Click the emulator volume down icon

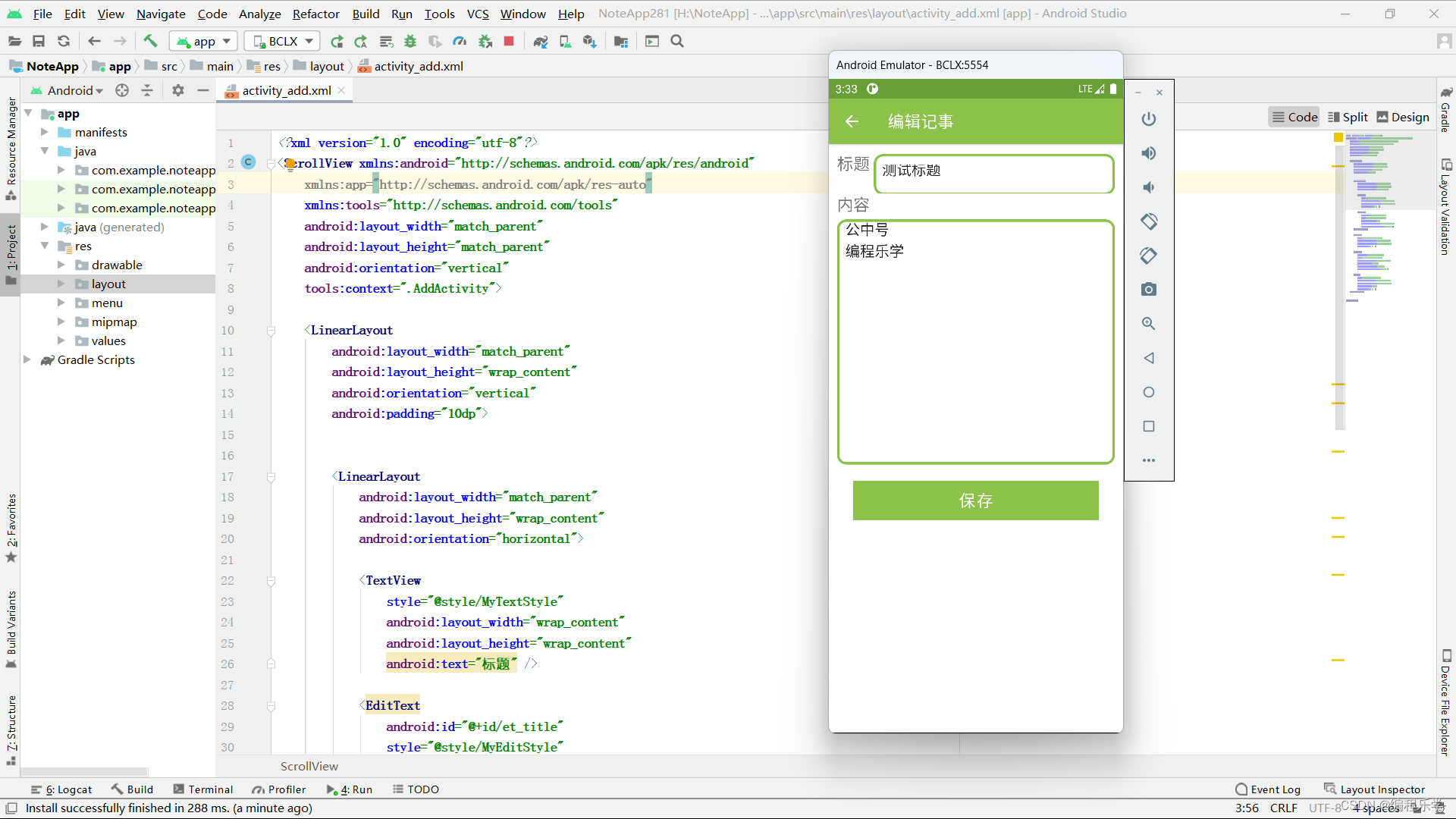click(x=1149, y=187)
